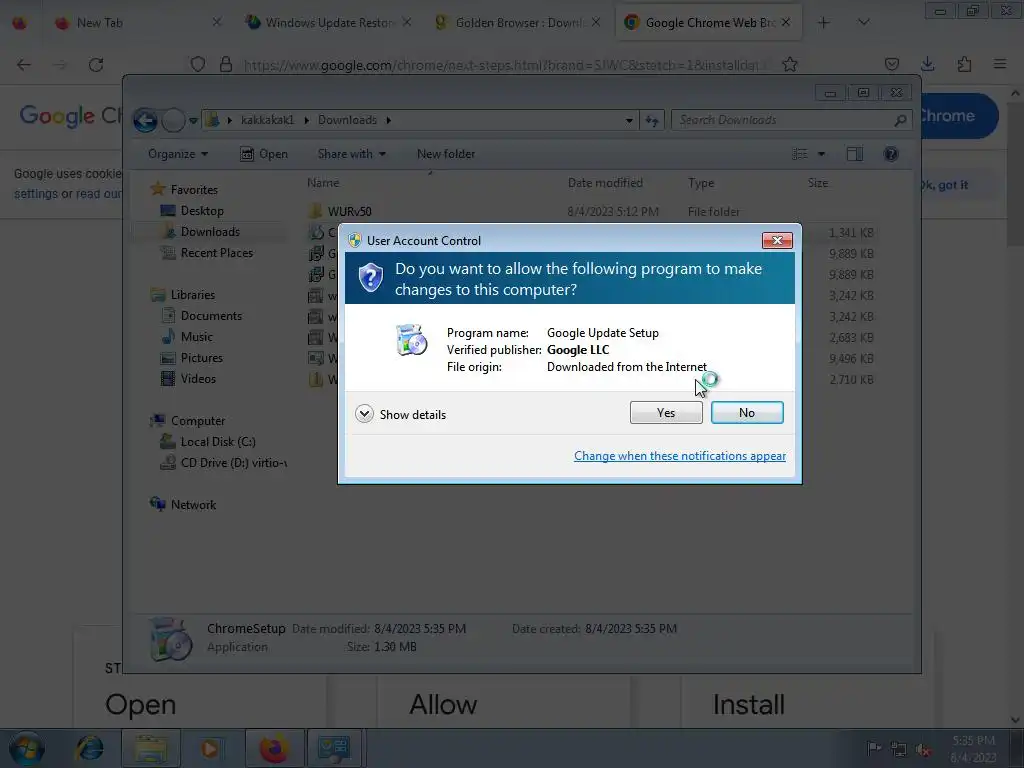Open the Explorer recent pages dropdown arrow
This screenshot has width=1024, height=768.
tap(193, 121)
